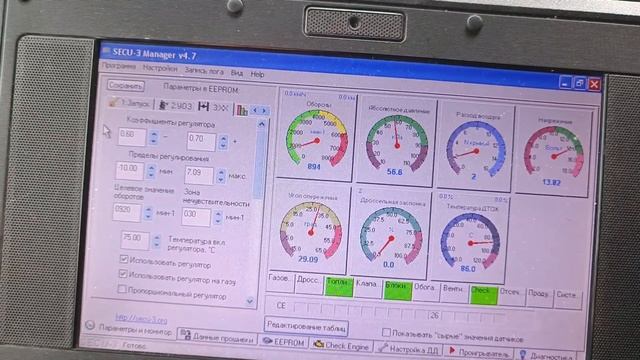
Task: Click the Абсолютное давление gauge
Action: click(x=396, y=141)
